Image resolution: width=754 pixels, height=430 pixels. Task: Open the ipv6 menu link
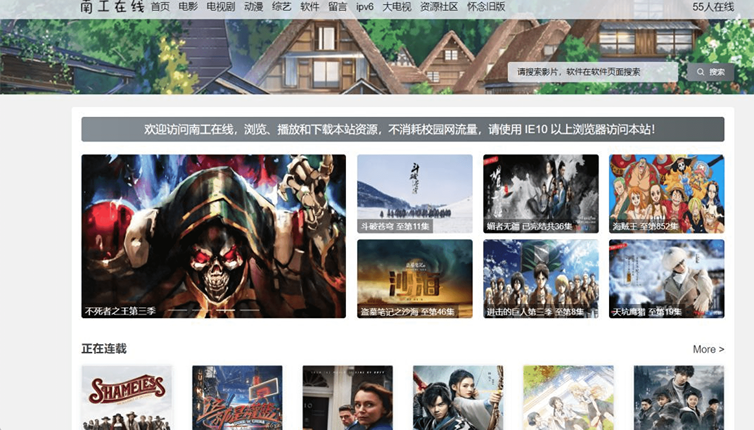click(364, 7)
